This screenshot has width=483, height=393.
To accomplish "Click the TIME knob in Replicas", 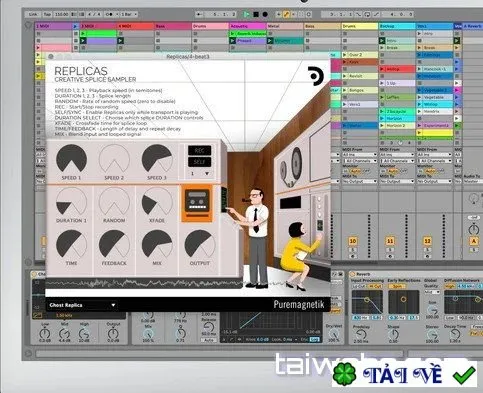I will (x=71, y=244).
